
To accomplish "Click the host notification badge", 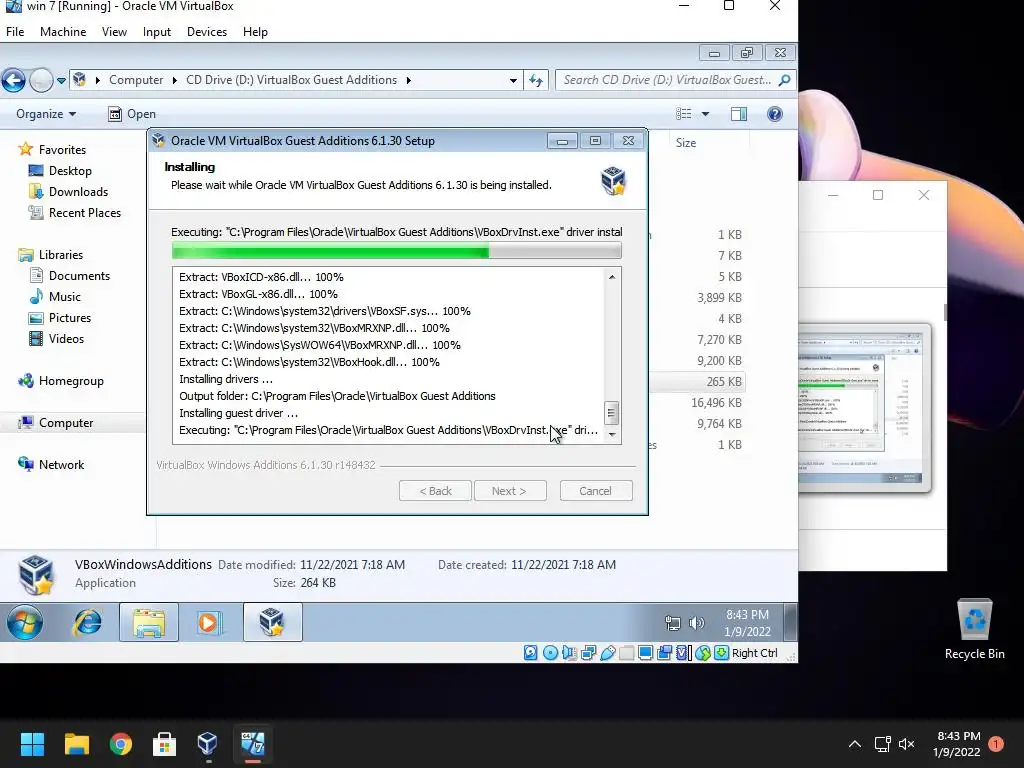I will [996, 744].
